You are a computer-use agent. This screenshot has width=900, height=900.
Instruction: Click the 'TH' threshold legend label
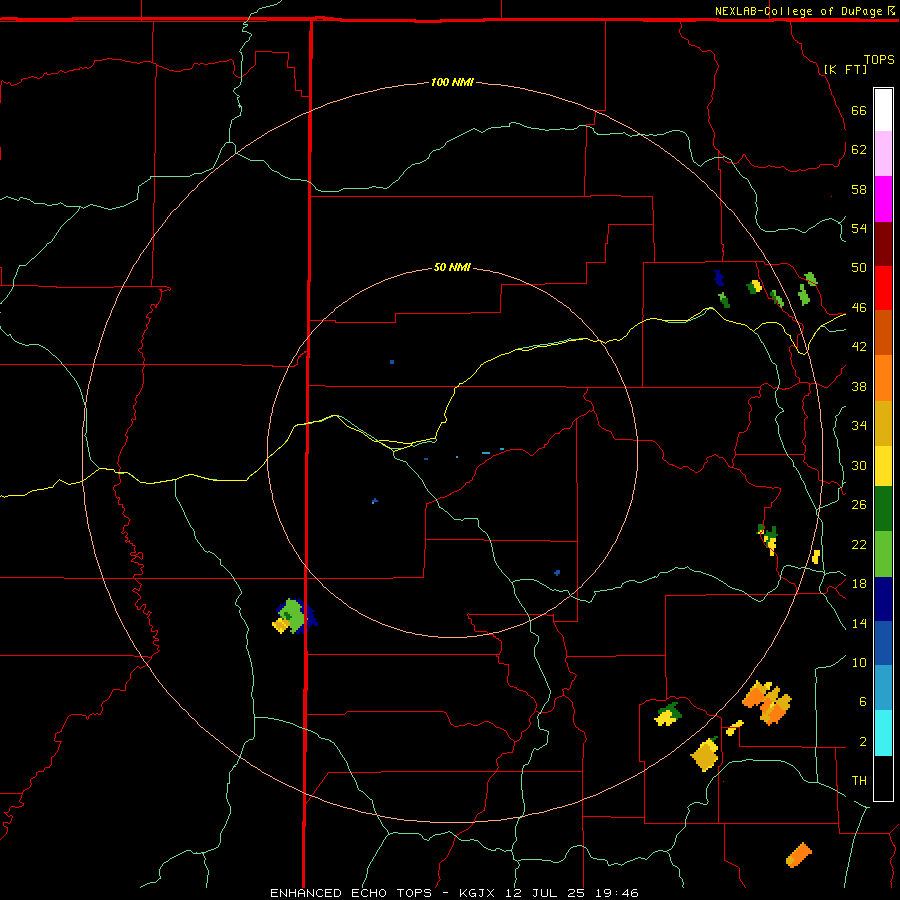[x=859, y=780]
